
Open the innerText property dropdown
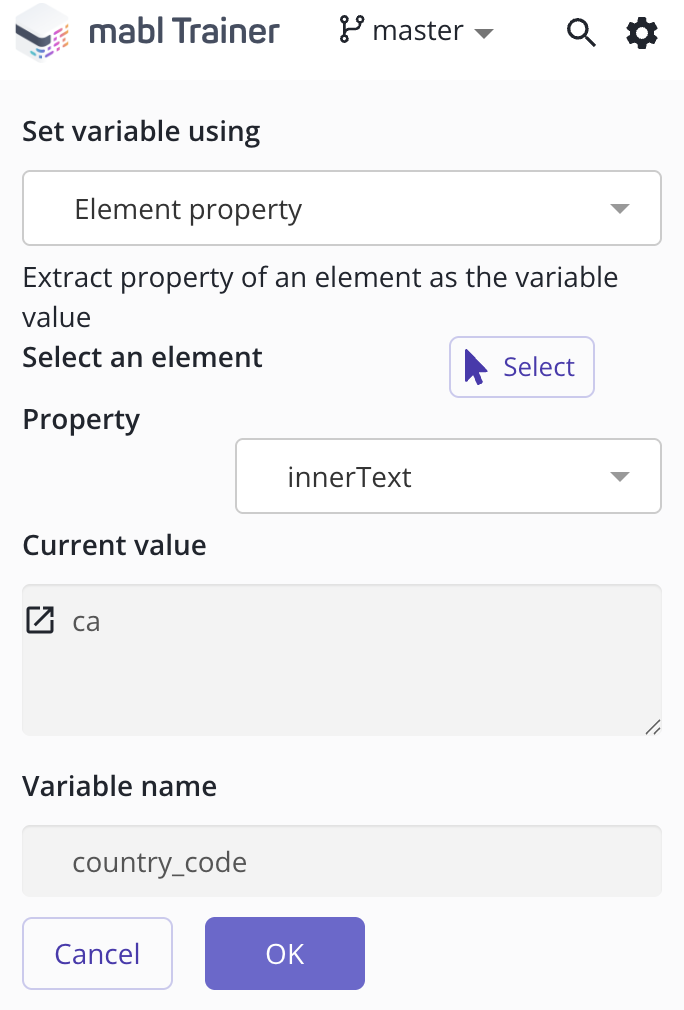click(448, 476)
